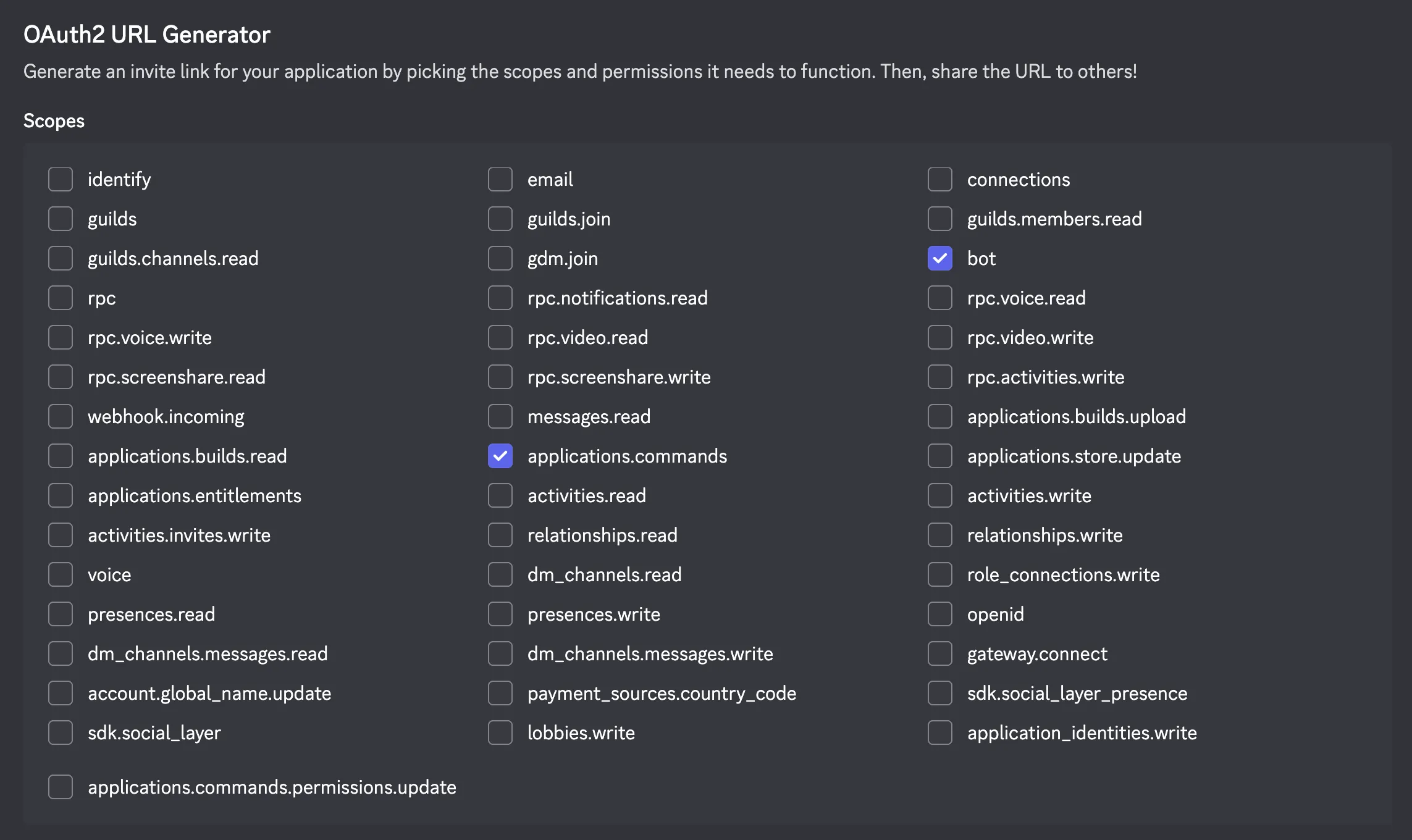The width and height of the screenshot is (1412, 840).
Task: Deselect the applications.commands scope
Action: pos(500,456)
